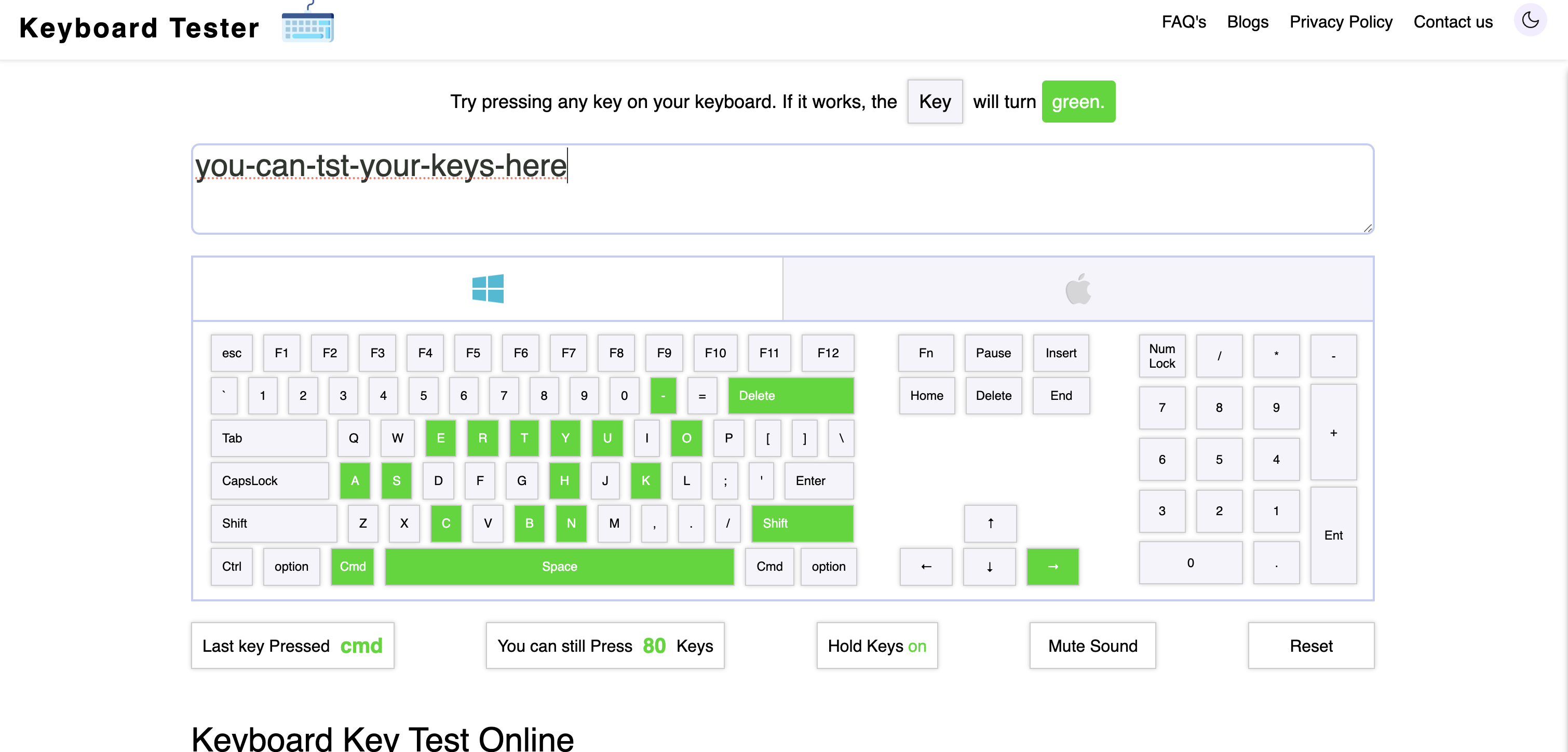Click the backtick key
The height and width of the screenshot is (752, 1568).
tap(224, 396)
